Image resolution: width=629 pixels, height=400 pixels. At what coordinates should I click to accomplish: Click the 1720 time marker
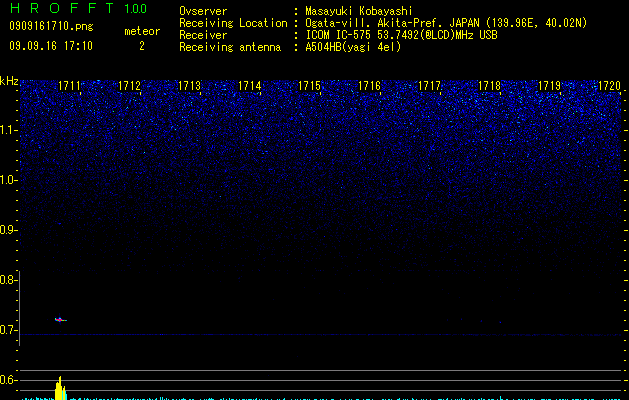click(609, 85)
